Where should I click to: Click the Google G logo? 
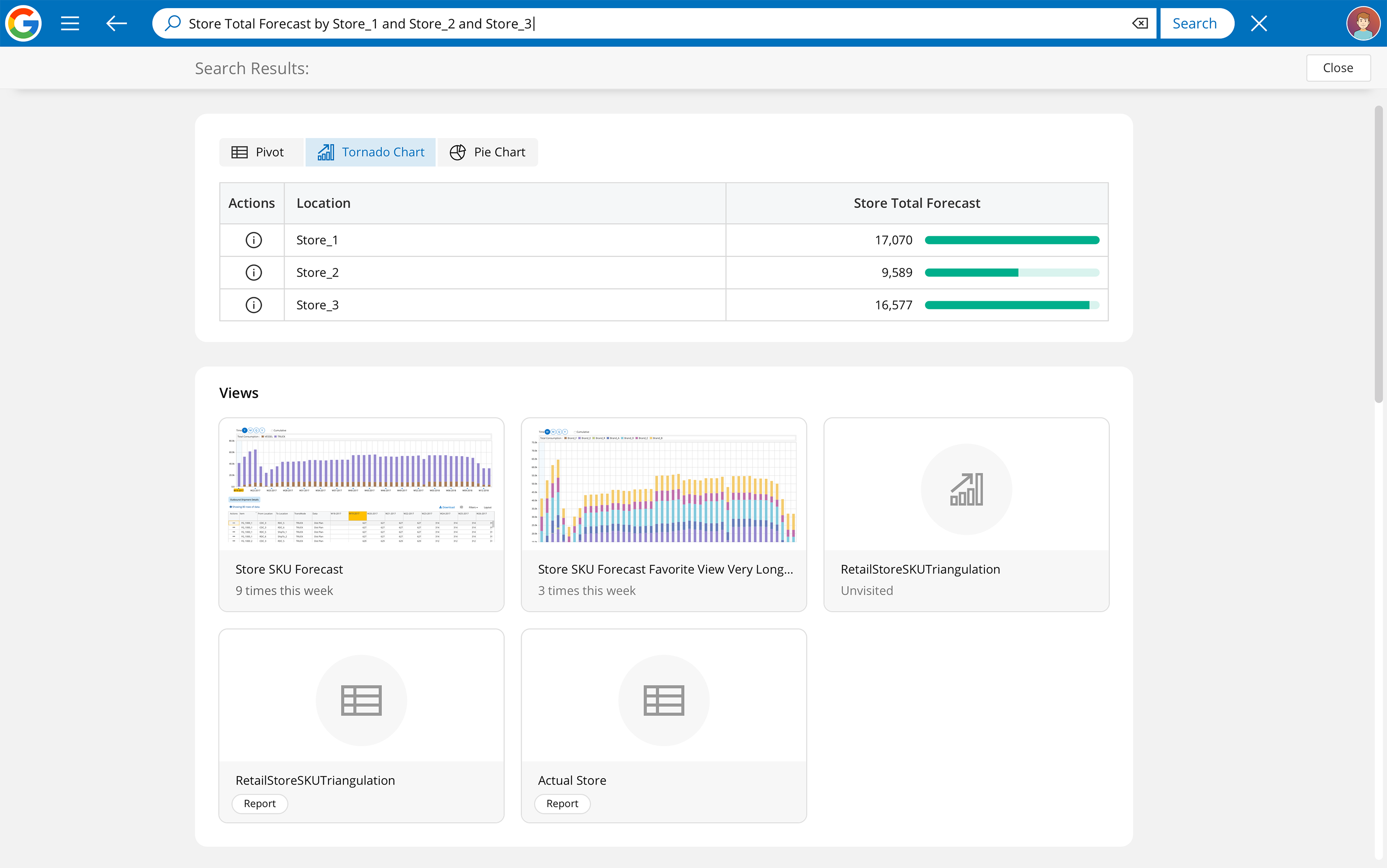click(23, 23)
